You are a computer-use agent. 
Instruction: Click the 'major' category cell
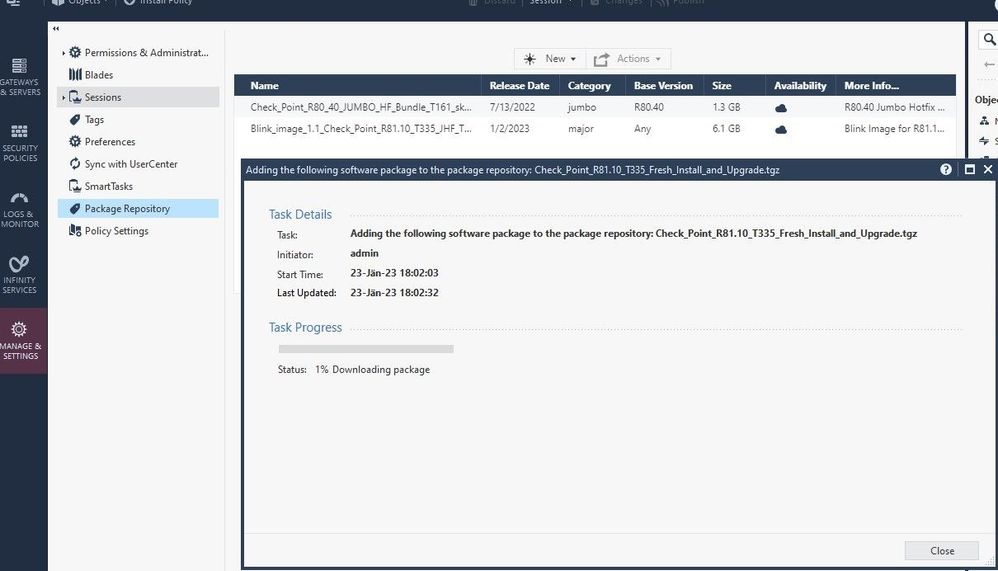580,129
